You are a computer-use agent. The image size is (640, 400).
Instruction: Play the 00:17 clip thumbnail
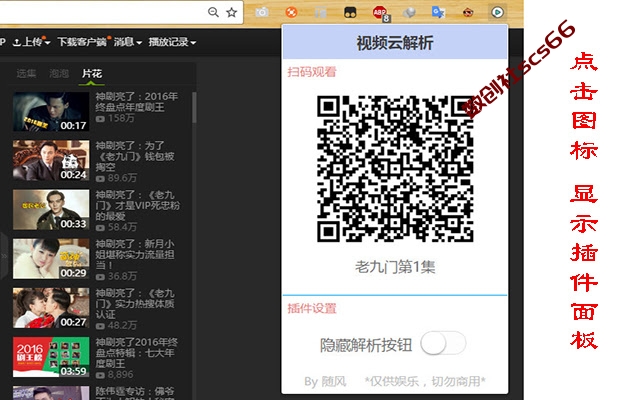[51, 112]
